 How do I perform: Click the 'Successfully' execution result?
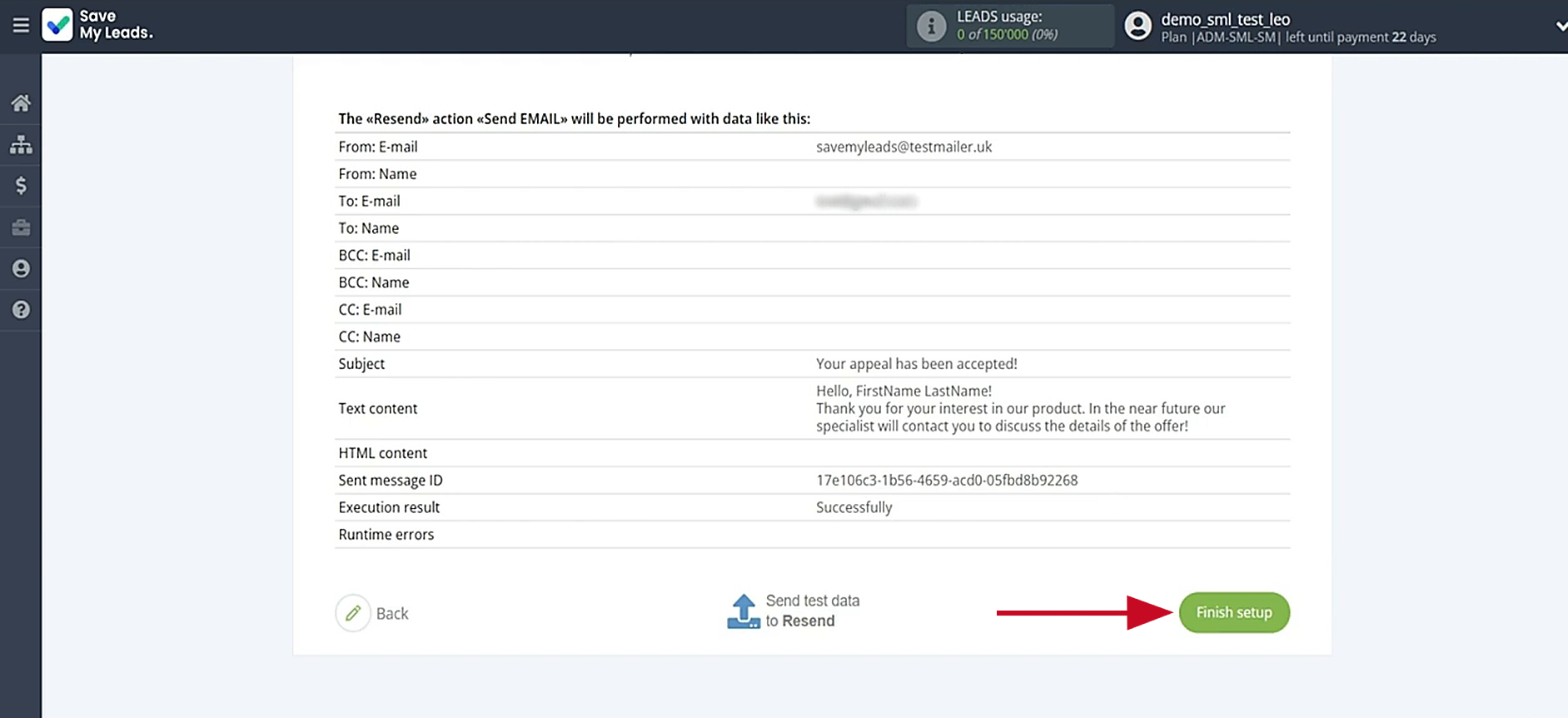pos(854,507)
